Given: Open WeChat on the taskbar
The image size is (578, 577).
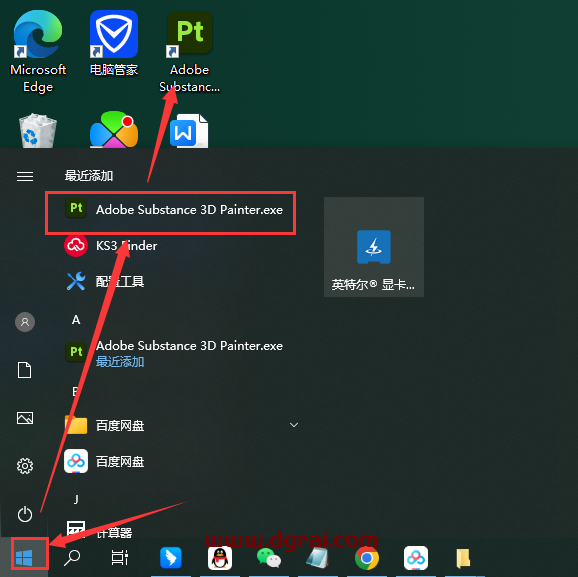Looking at the screenshot, I should pos(269,557).
